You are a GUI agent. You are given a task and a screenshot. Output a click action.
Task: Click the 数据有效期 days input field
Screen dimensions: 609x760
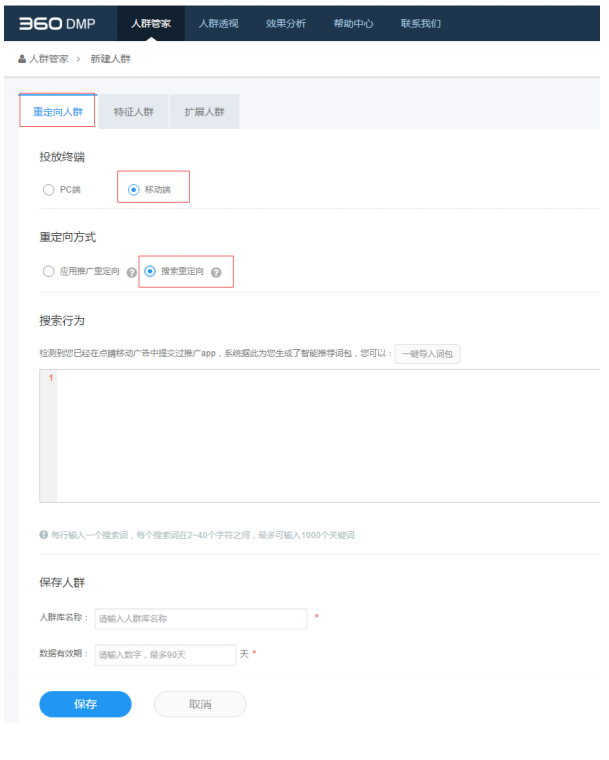click(x=165, y=655)
